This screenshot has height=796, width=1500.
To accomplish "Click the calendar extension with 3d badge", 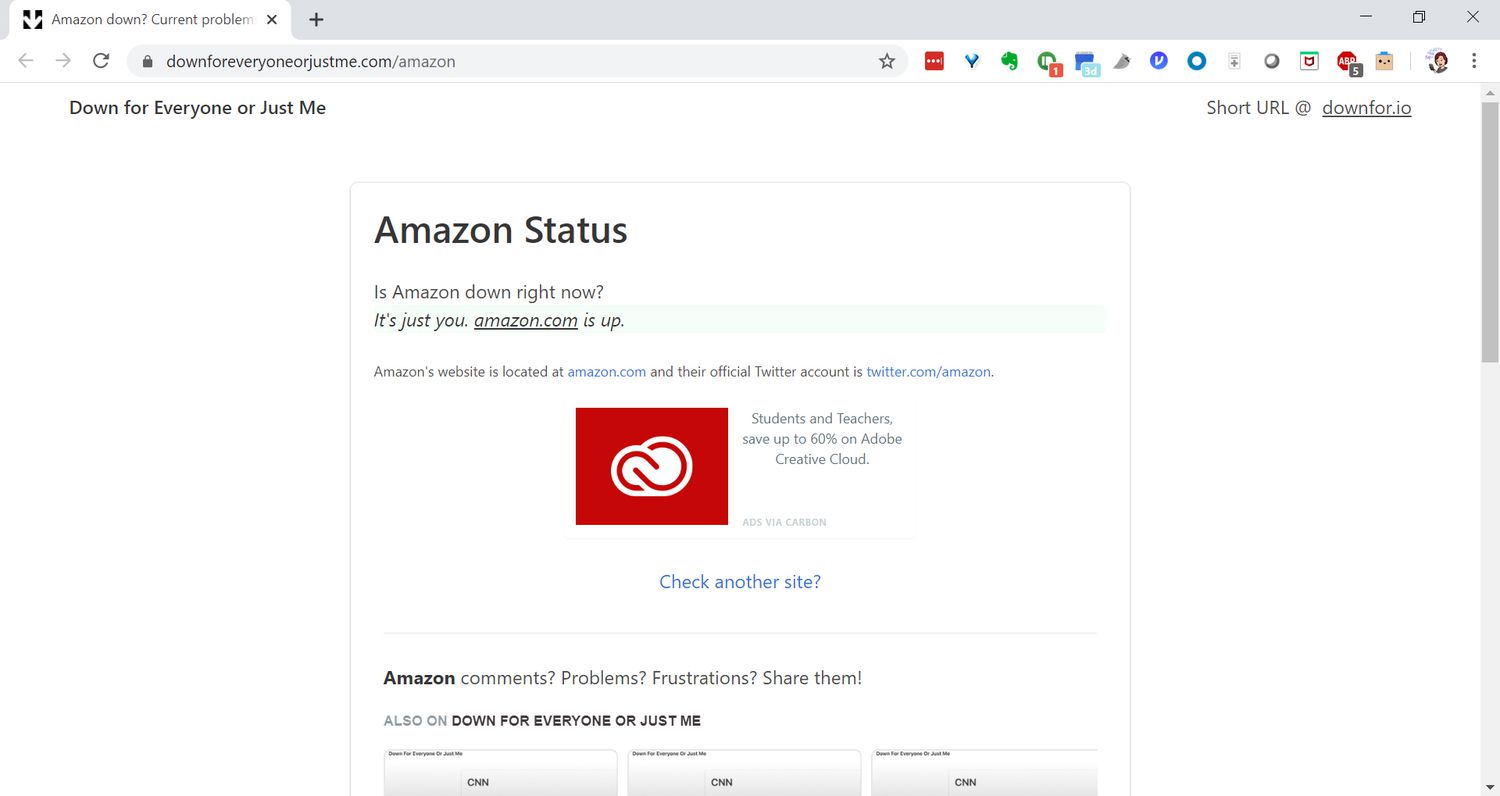I will click(1085, 61).
